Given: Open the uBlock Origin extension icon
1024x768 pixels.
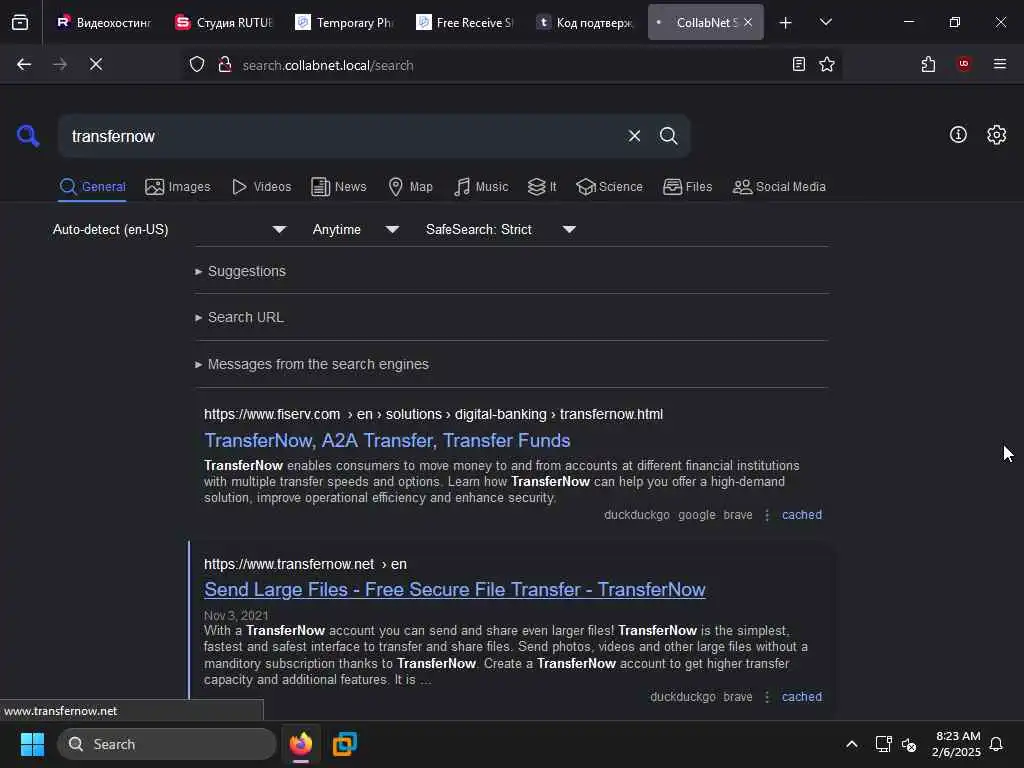Looking at the screenshot, I should click(x=964, y=64).
